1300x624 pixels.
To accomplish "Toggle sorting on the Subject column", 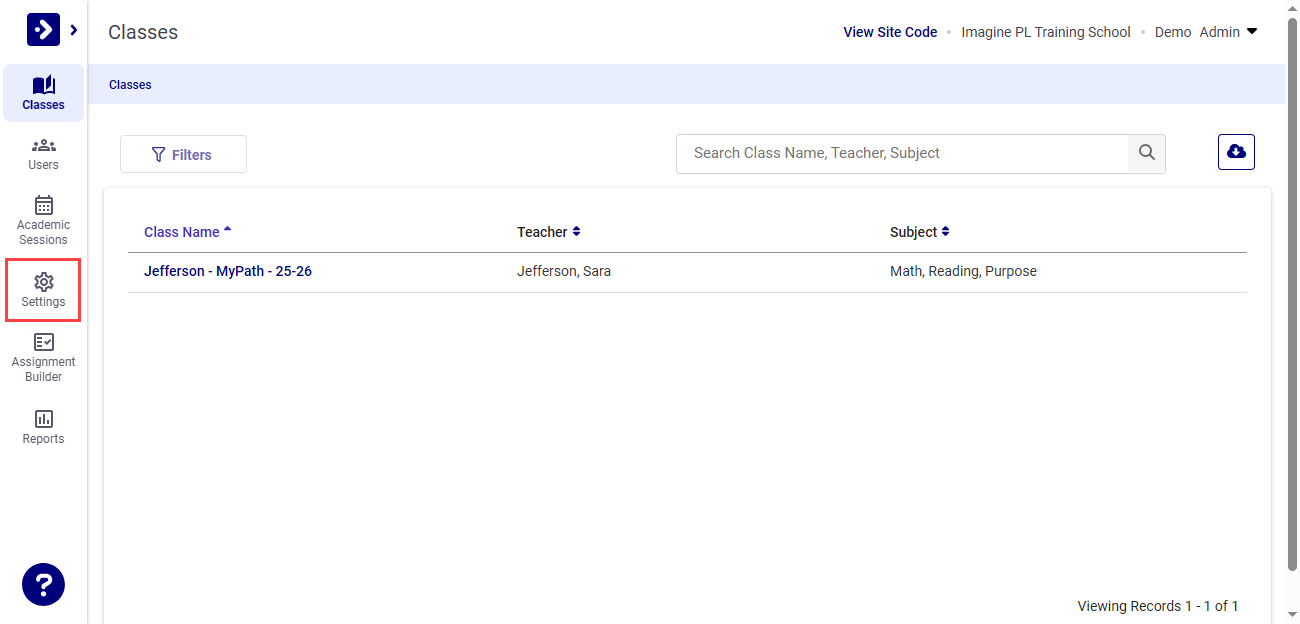I will [946, 231].
